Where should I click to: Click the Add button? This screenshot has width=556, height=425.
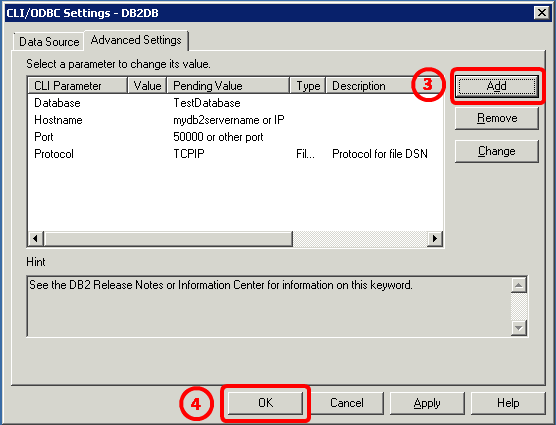coord(496,86)
